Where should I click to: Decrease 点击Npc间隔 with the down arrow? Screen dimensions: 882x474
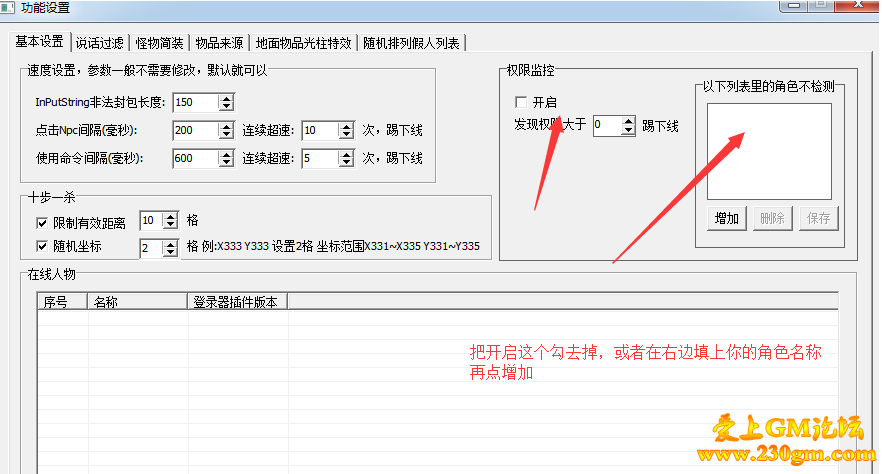(x=226, y=135)
